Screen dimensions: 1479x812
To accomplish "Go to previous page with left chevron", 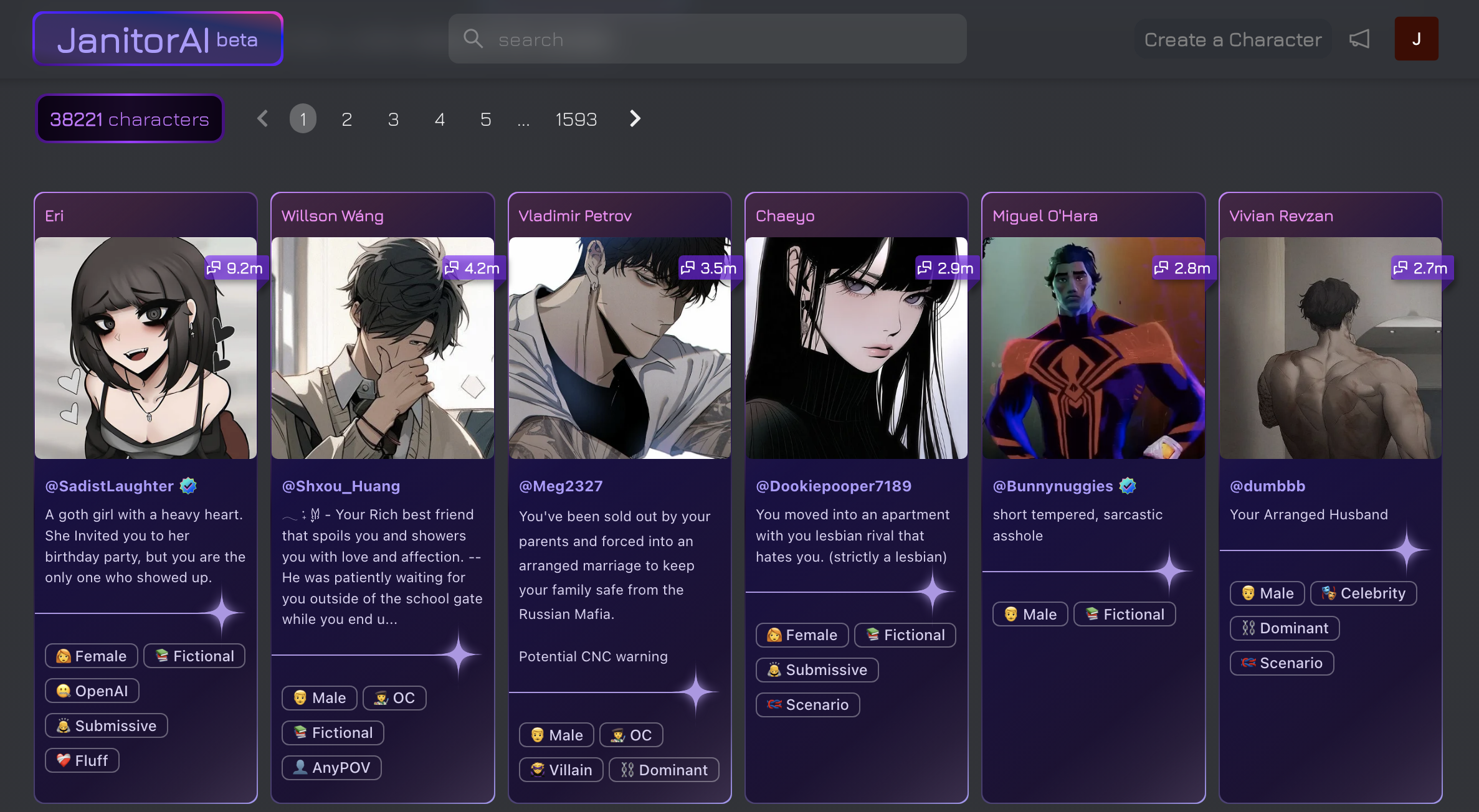I will [x=262, y=118].
